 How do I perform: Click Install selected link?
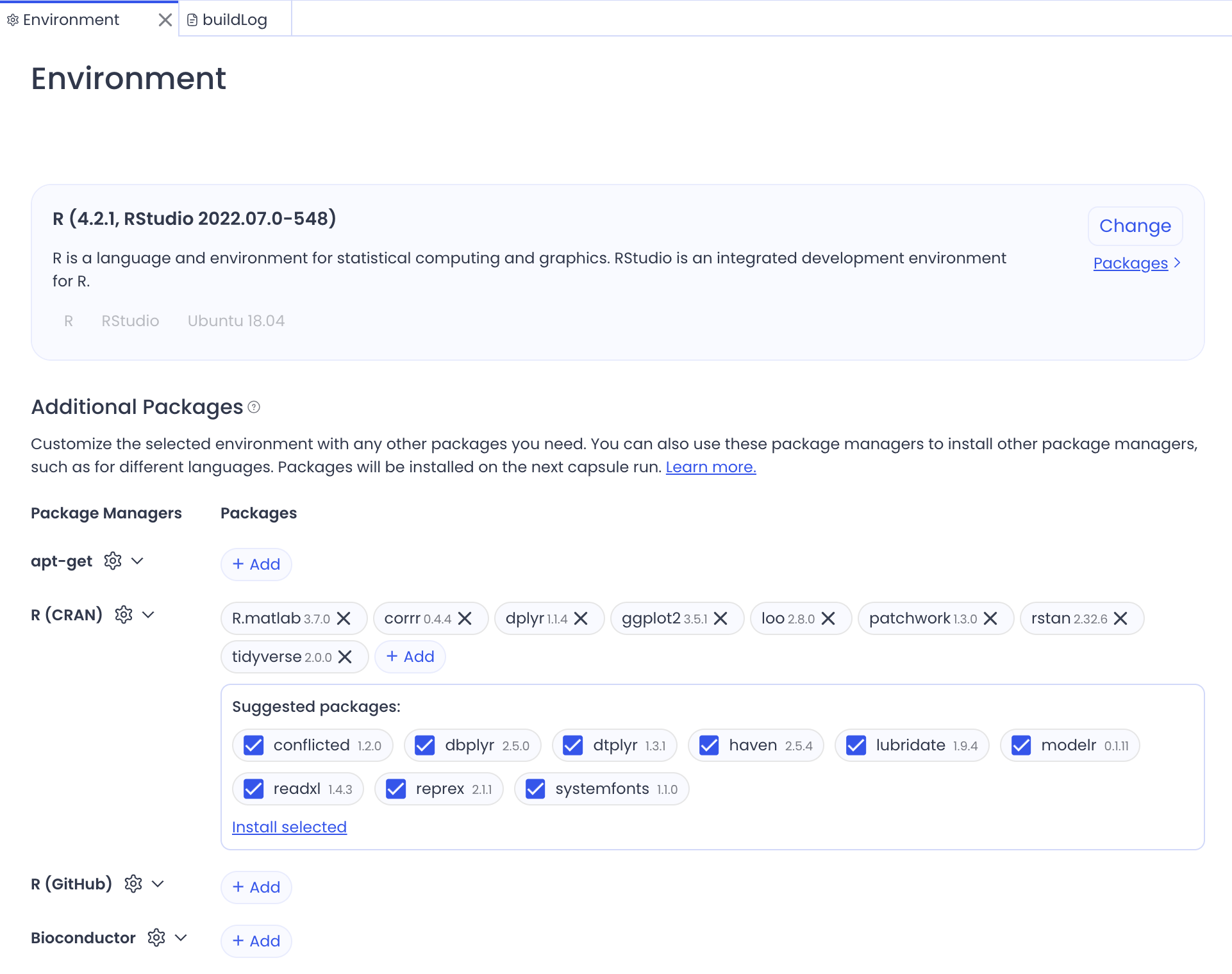pos(289,827)
